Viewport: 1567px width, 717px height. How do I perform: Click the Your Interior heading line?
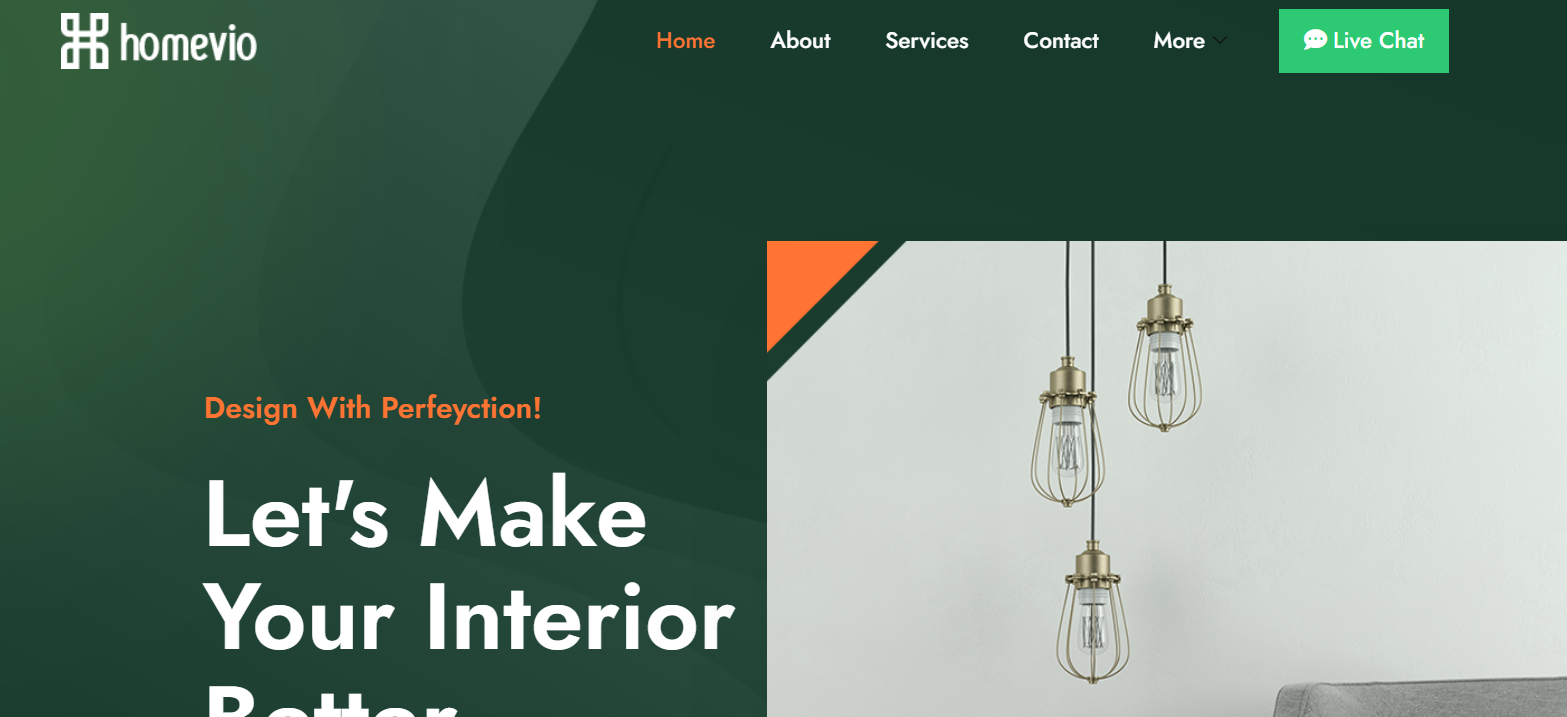(469, 620)
